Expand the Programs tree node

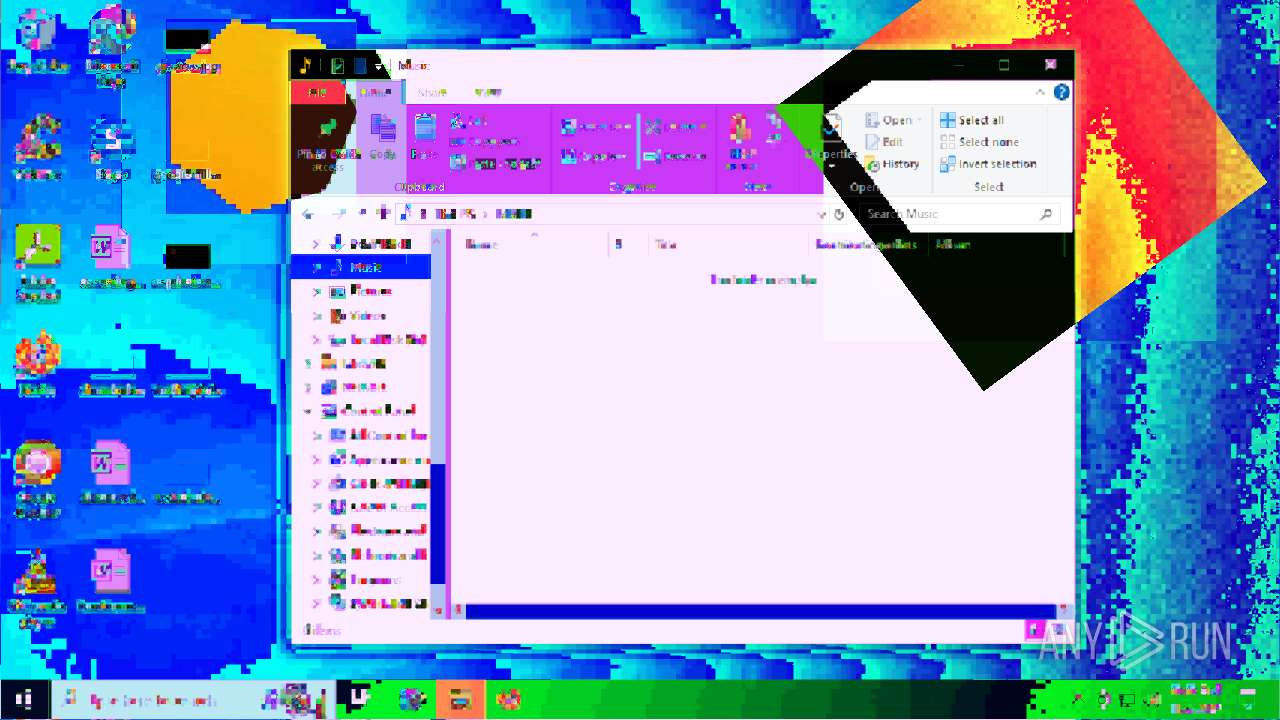316,580
